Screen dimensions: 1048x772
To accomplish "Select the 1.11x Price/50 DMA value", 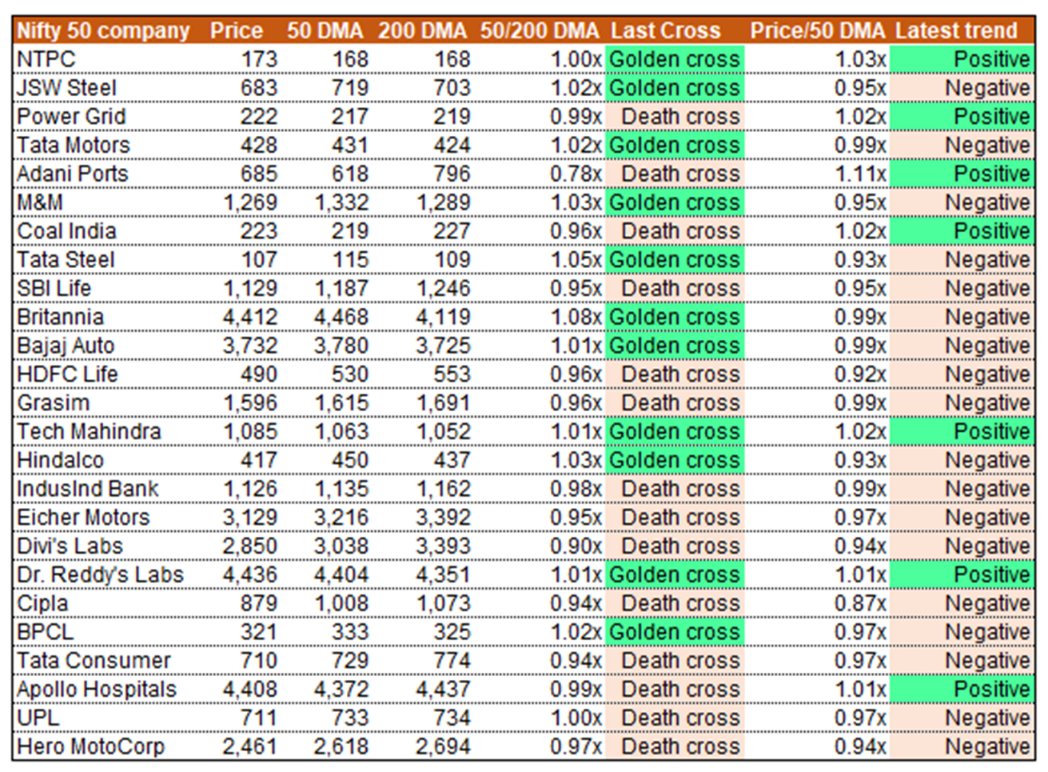I will pyautogui.click(x=860, y=174).
